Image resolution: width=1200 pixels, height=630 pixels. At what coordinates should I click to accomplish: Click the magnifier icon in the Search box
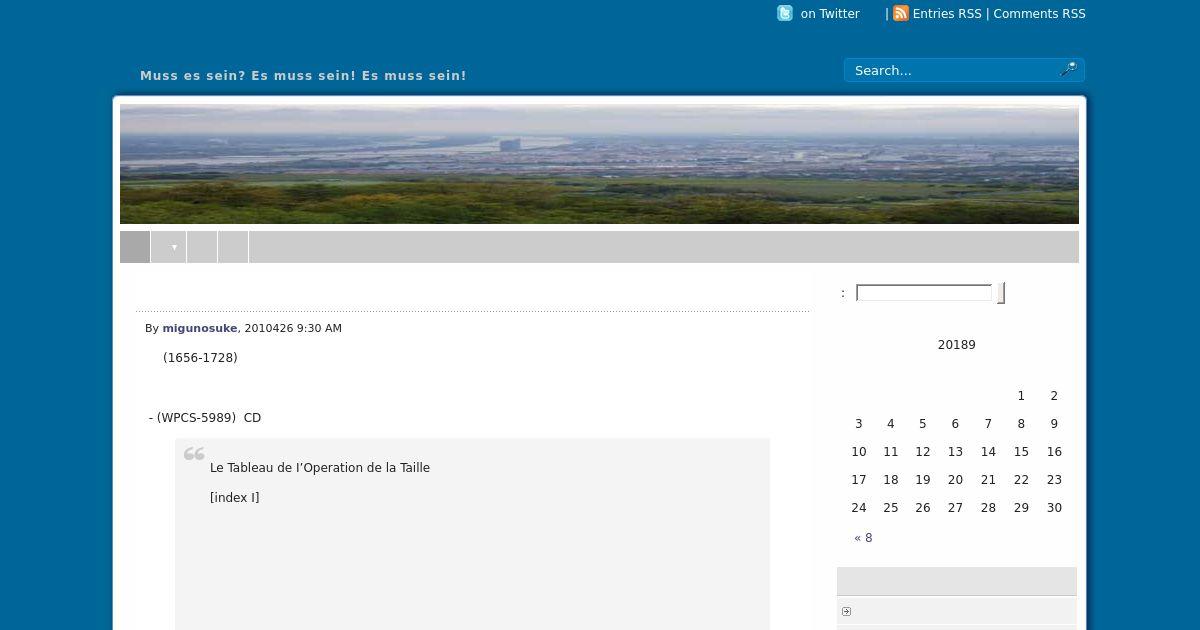(1068, 69)
